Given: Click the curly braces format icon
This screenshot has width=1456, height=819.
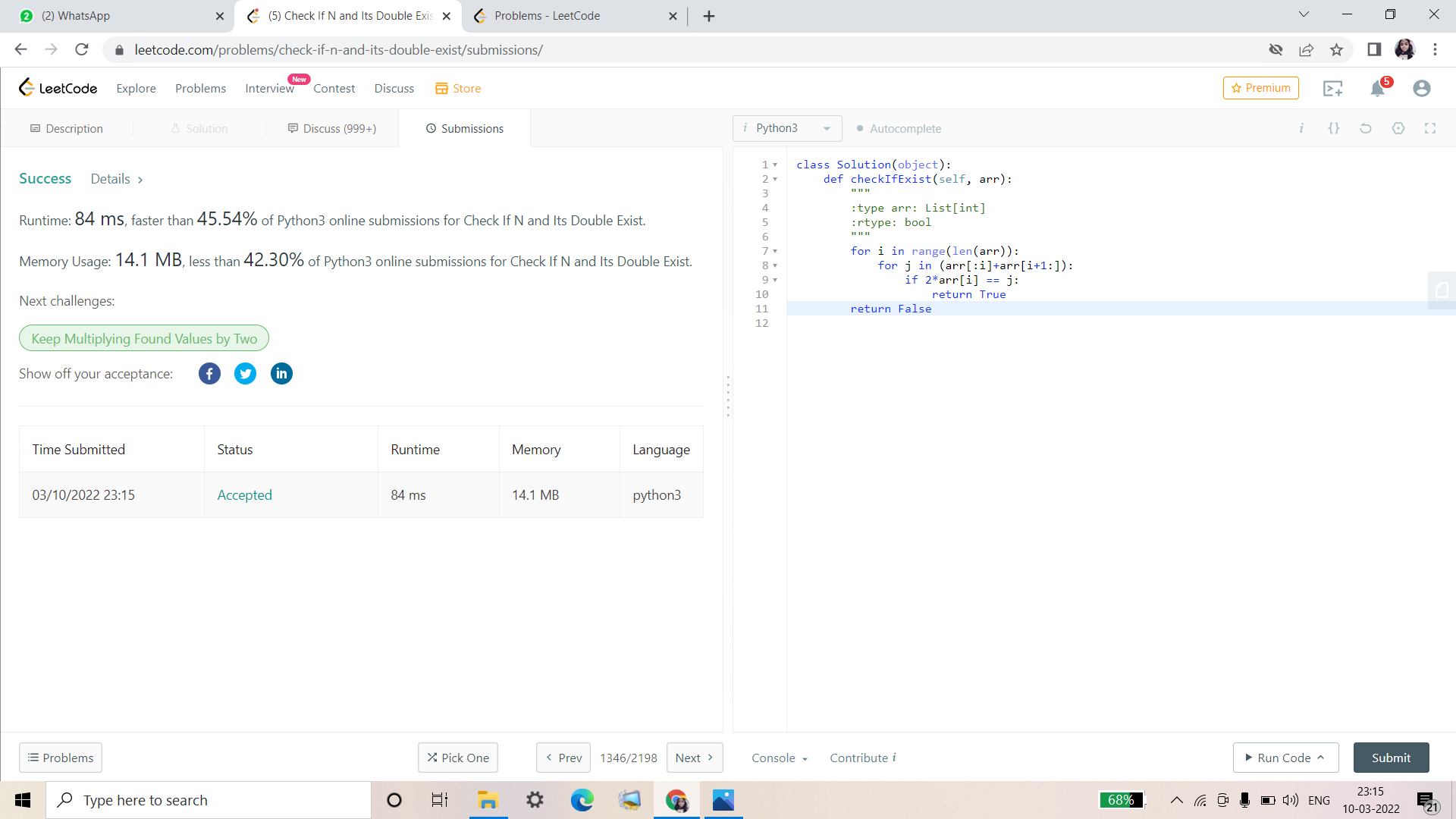Looking at the screenshot, I should coord(1334,128).
